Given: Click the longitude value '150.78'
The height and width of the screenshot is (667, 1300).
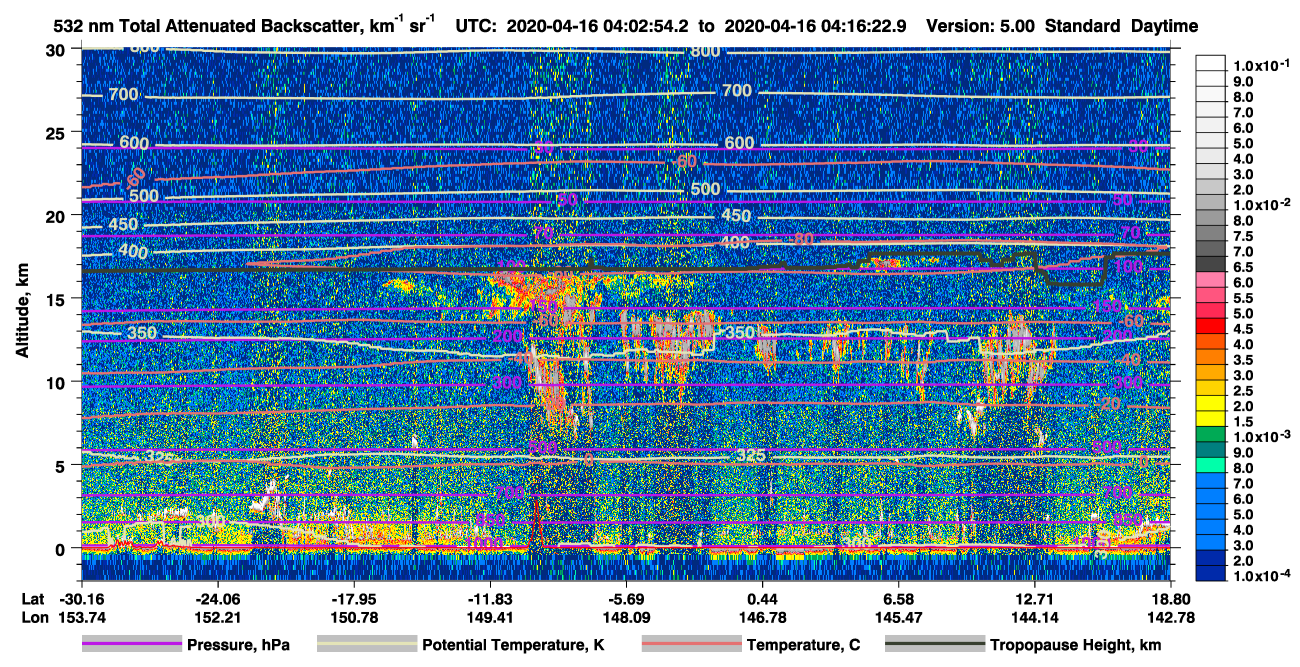Looking at the screenshot, I should (x=353, y=617).
